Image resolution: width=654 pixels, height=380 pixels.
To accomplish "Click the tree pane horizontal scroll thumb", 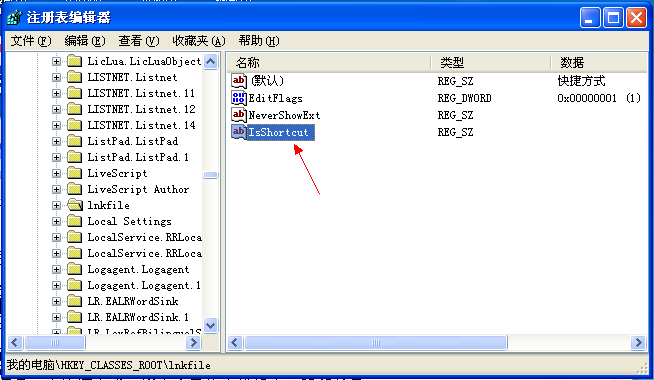I will [x=55, y=342].
